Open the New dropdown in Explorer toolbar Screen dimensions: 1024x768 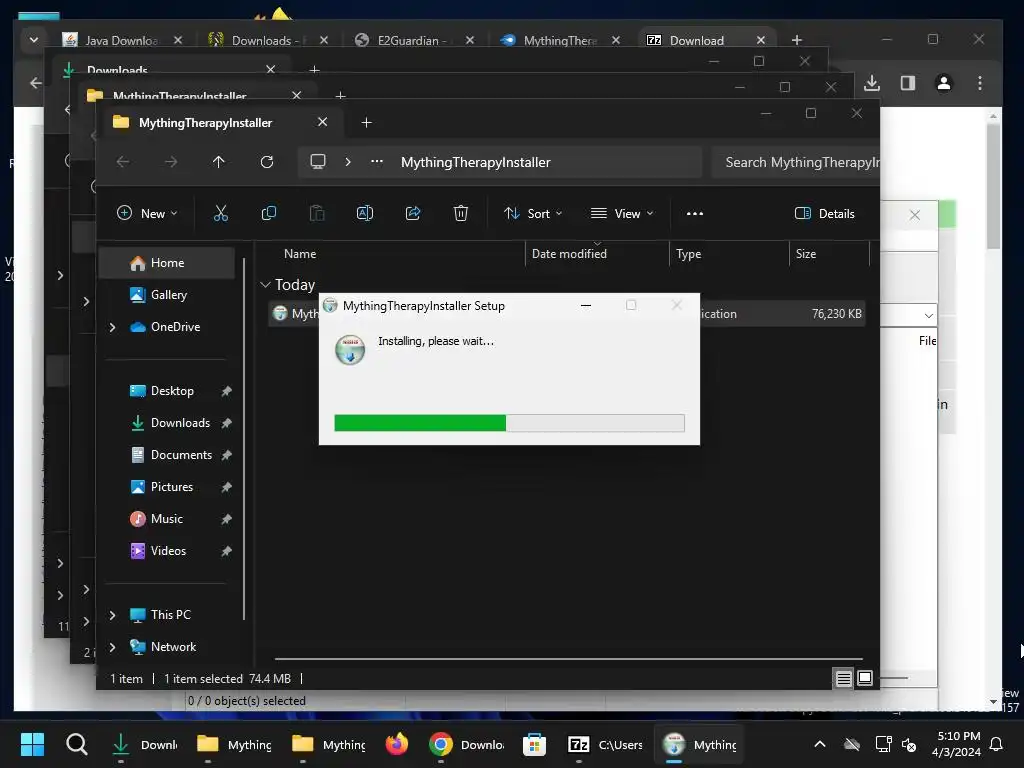coord(147,214)
